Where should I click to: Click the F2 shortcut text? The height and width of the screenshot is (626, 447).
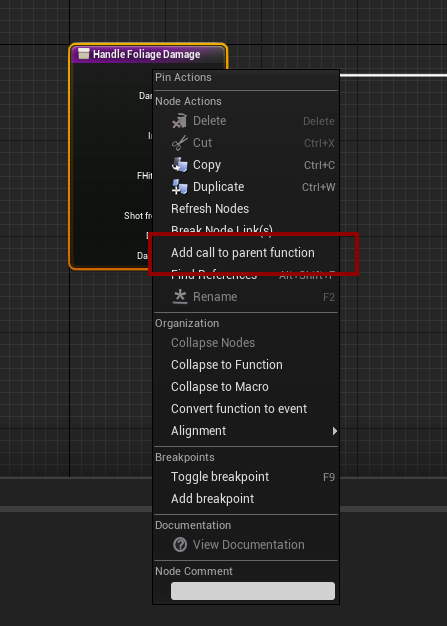tap(329, 297)
